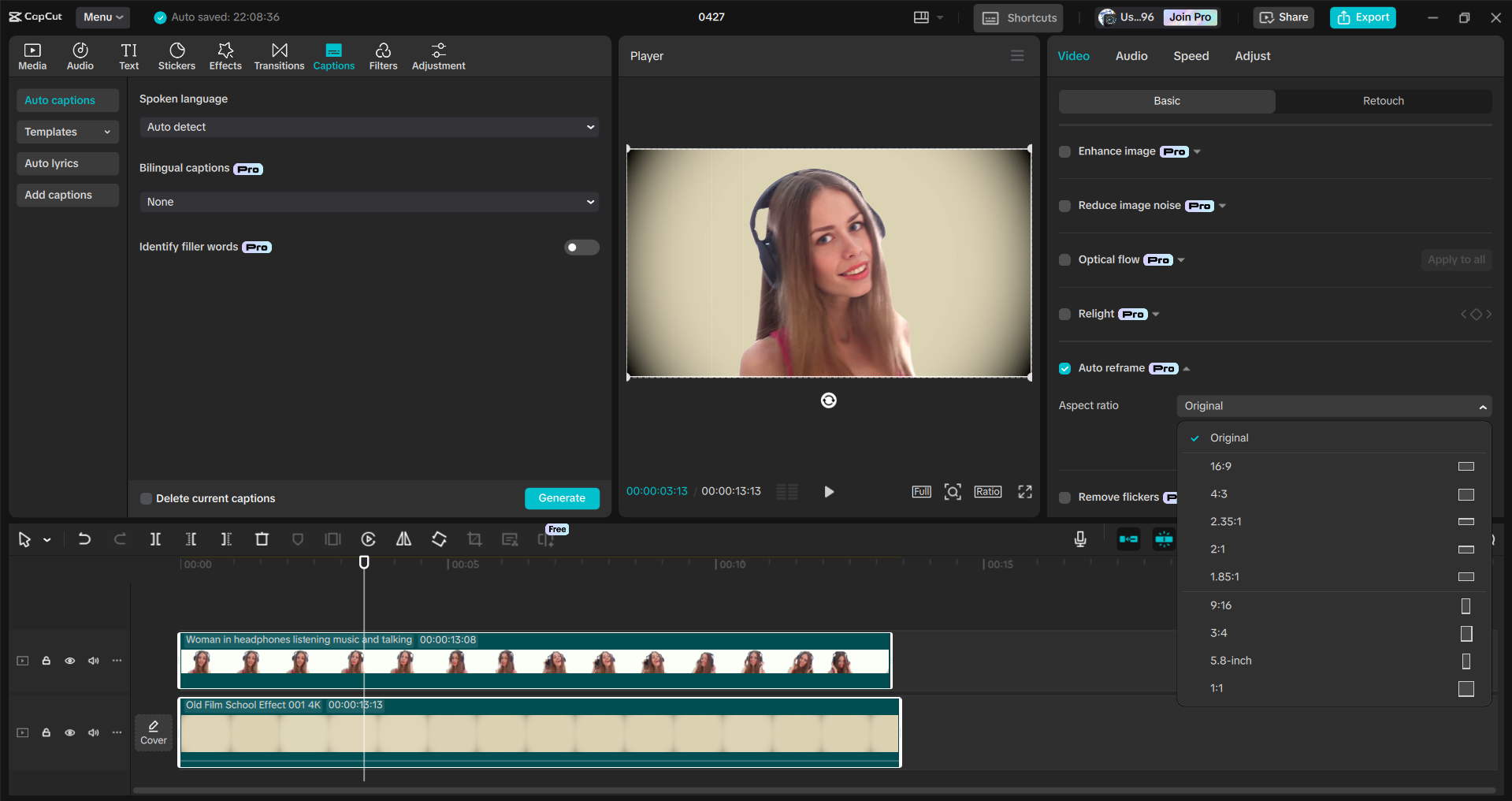Hide the Woman in headphones video track
Screen dimensions: 1512x801
[x=70, y=661]
